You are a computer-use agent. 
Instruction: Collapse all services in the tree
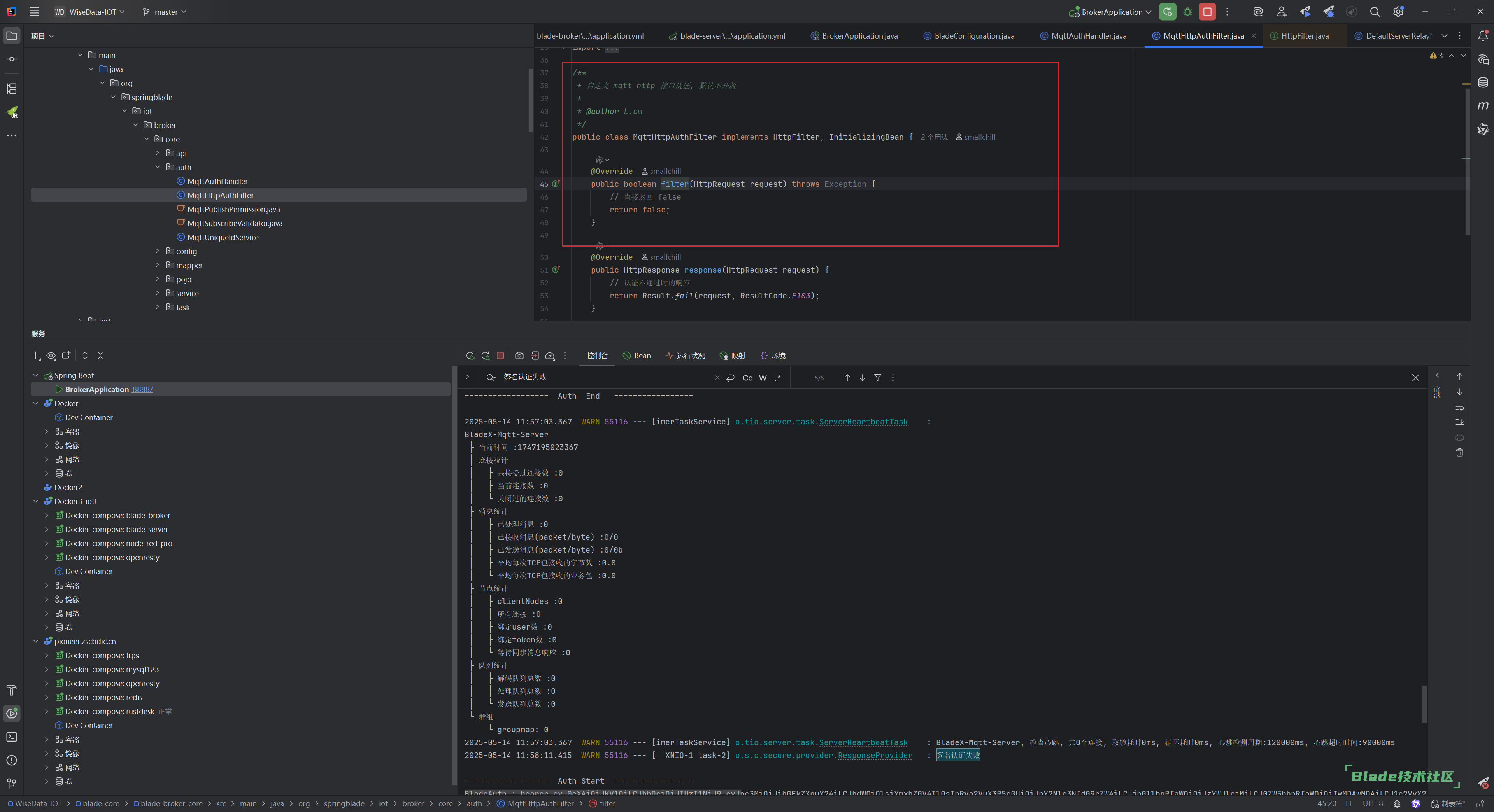pyautogui.click(x=100, y=355)
